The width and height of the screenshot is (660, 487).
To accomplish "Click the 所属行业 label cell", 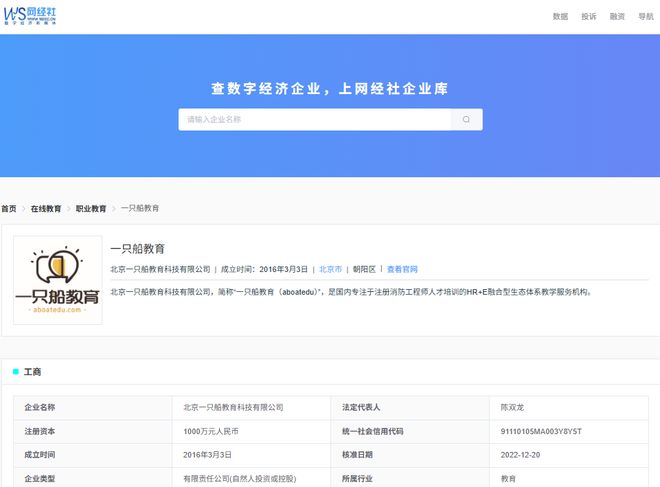I will [410, 479].
